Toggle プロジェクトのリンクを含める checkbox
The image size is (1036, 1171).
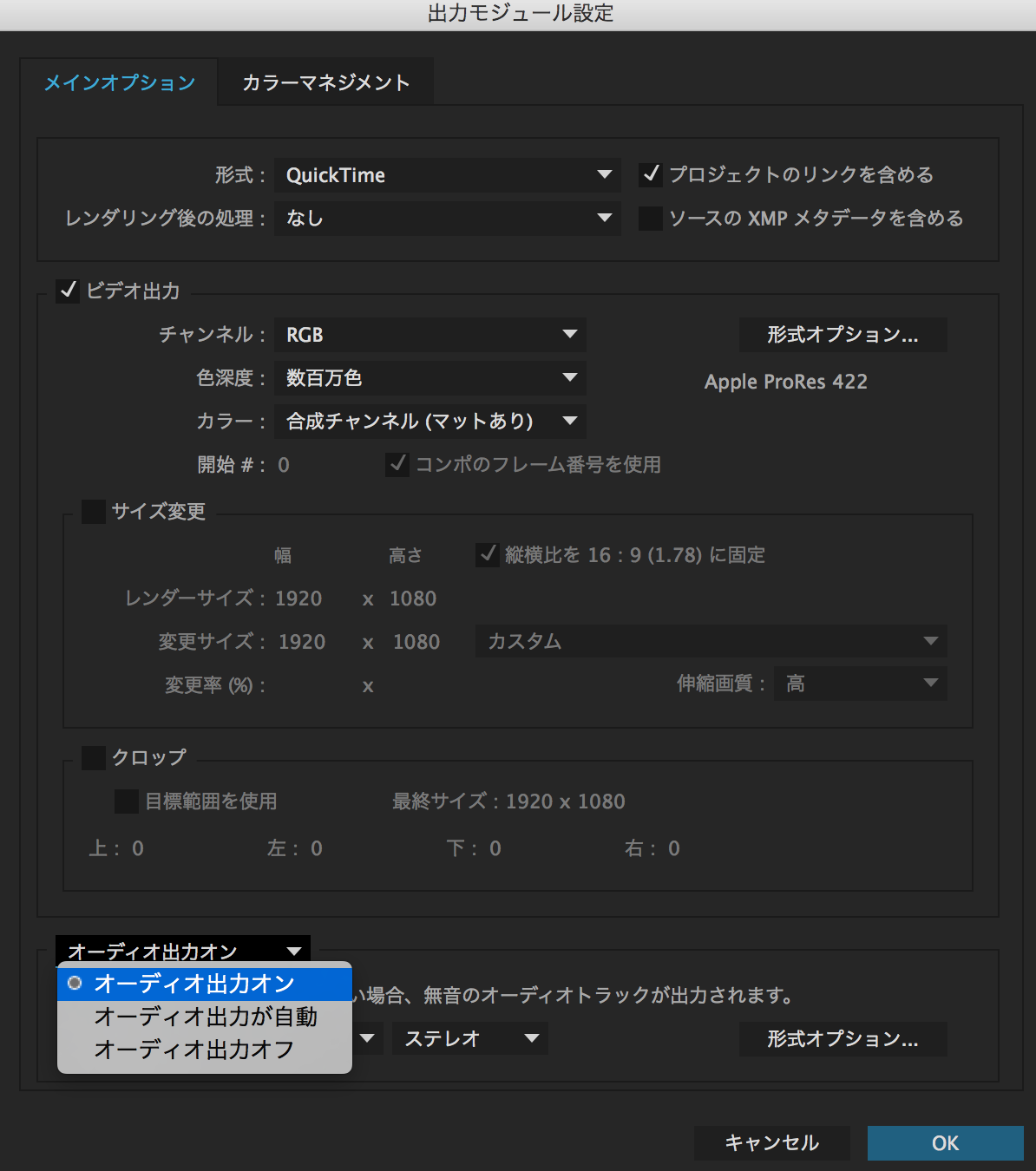pos(651,175)
